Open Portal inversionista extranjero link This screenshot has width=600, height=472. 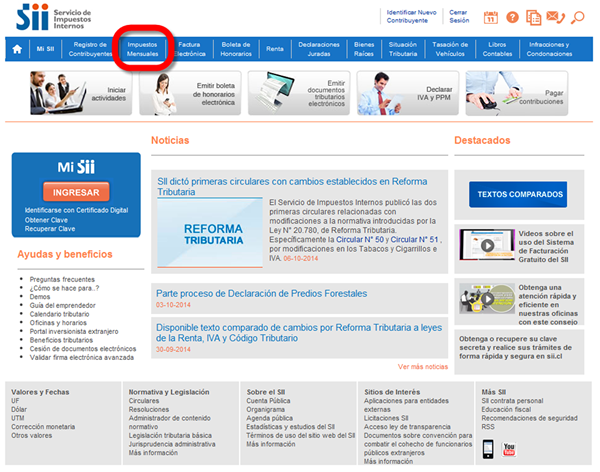(74, 332)
